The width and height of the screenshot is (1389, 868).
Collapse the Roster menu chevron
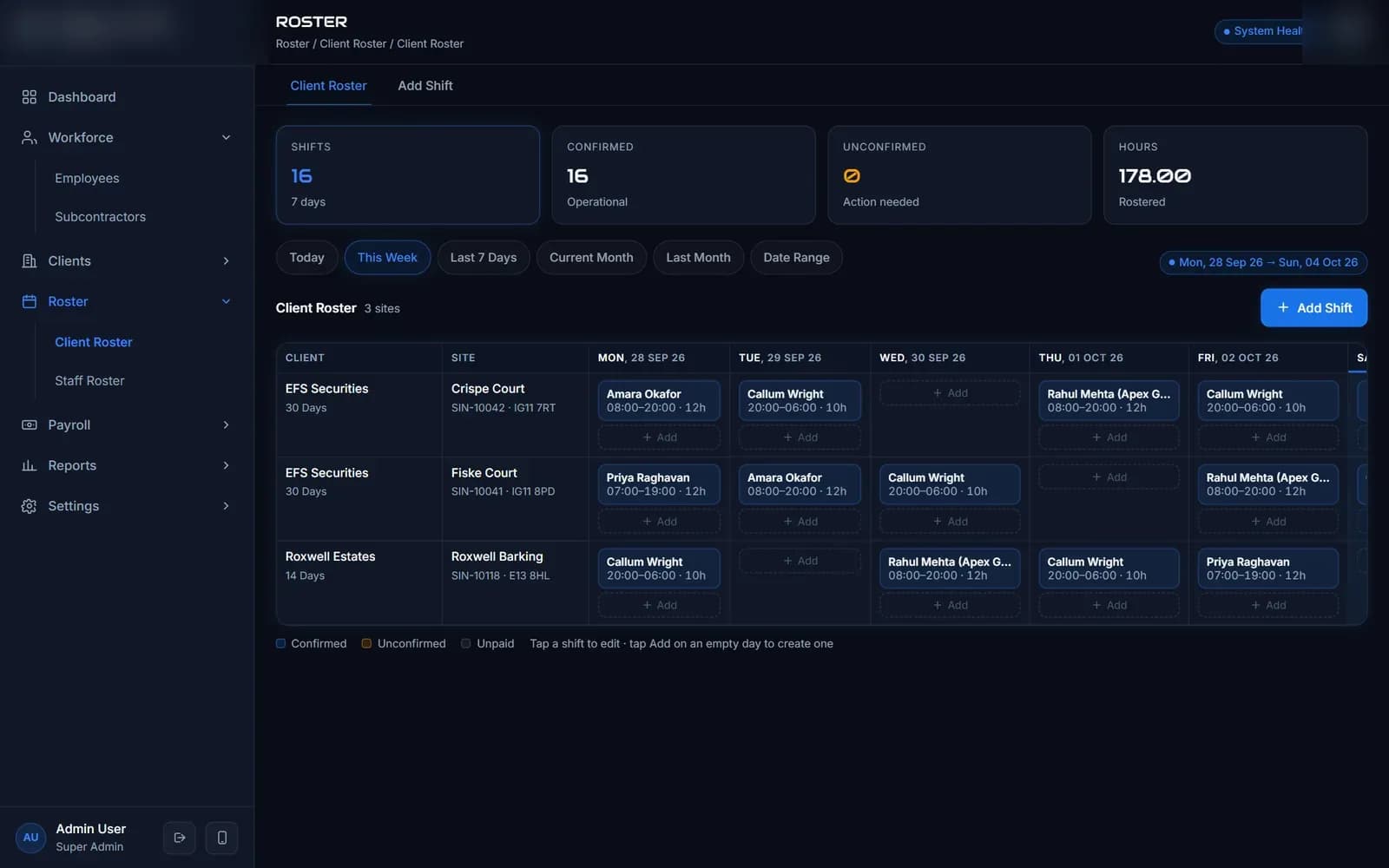tap(226, 302)
